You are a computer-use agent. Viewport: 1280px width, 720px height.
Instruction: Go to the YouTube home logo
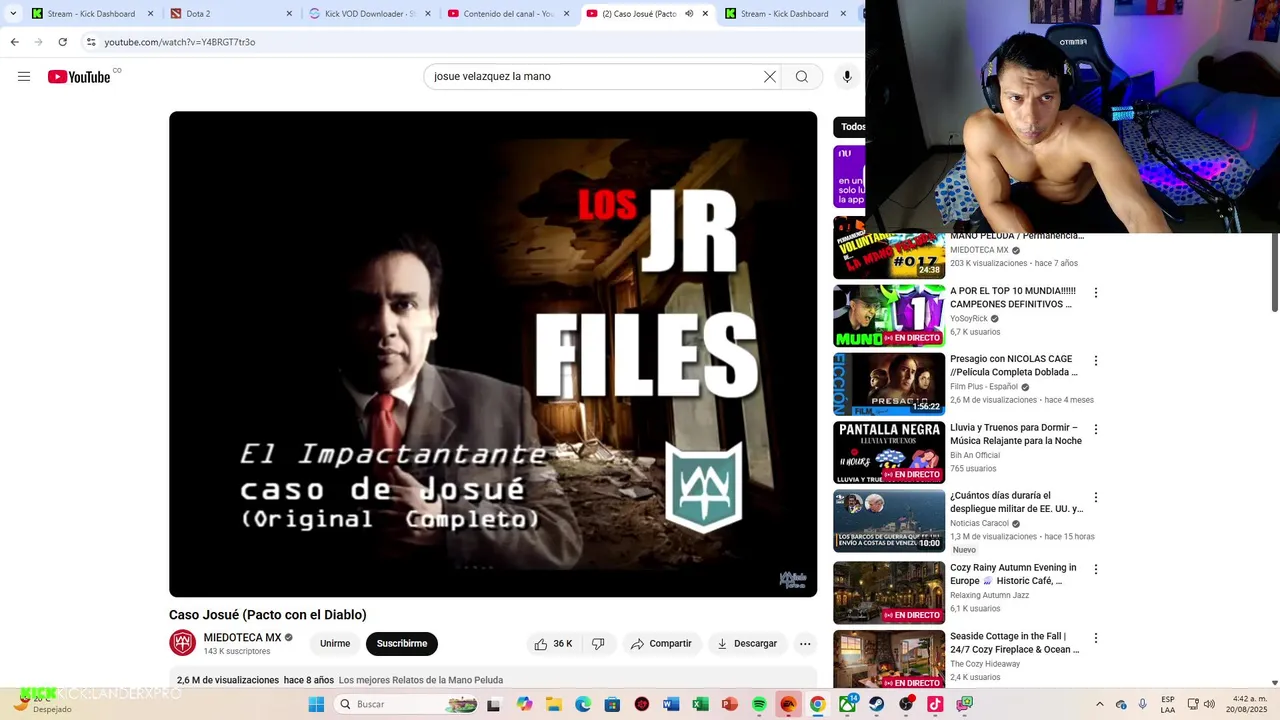tap(79, 77)
